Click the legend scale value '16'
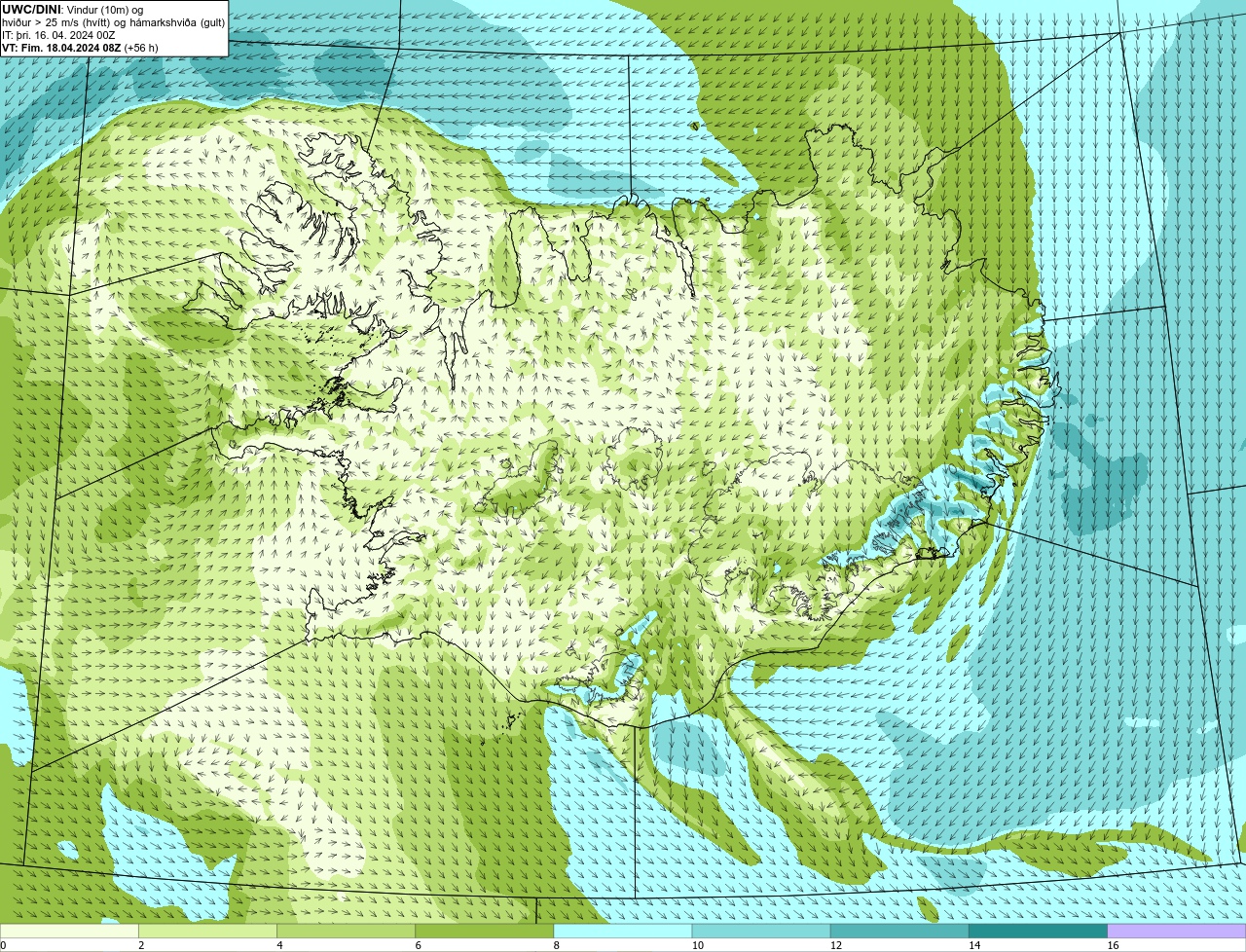1246x952 pixels. click(1113, 945)
